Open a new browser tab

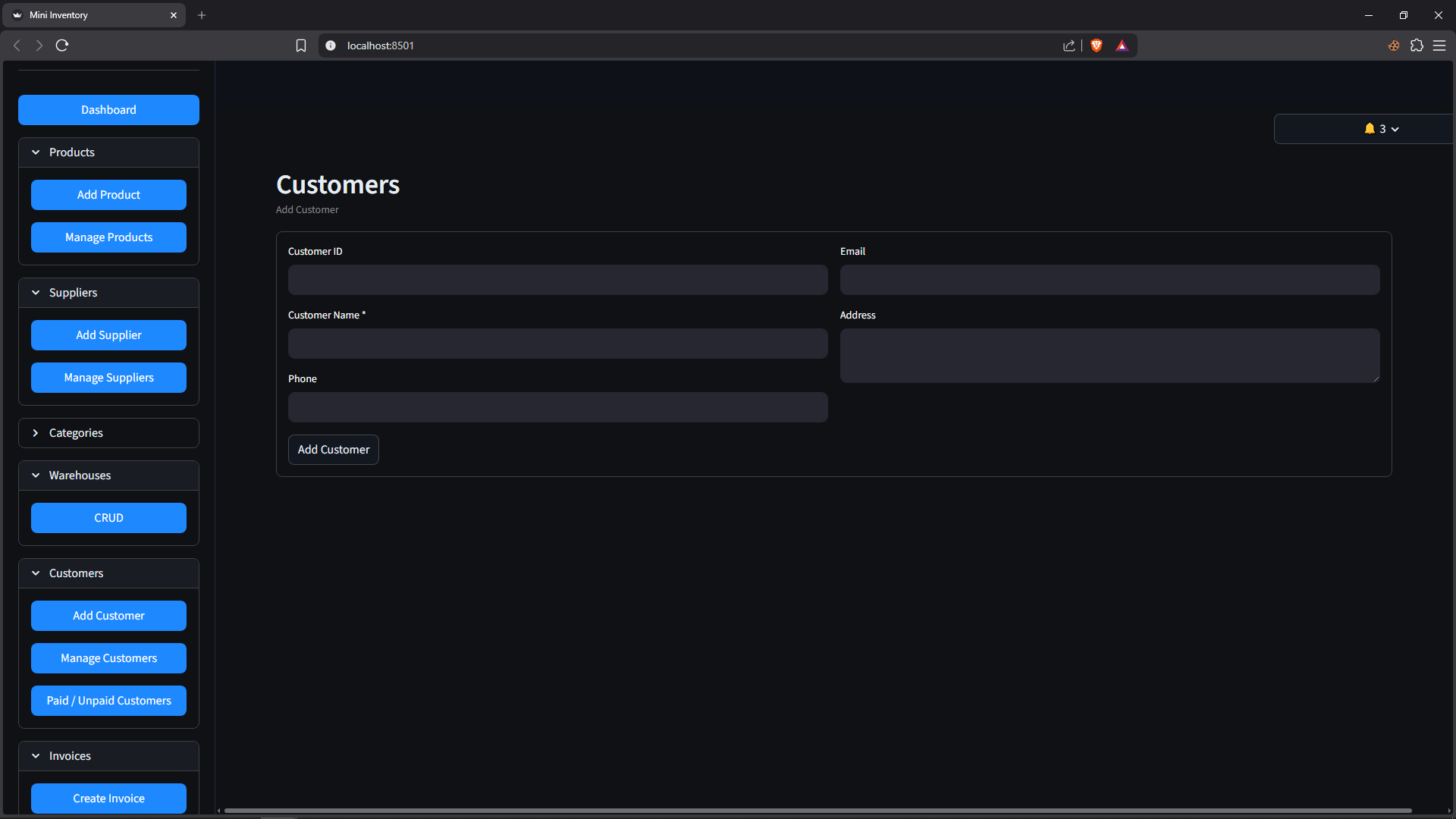click(202, 15)
